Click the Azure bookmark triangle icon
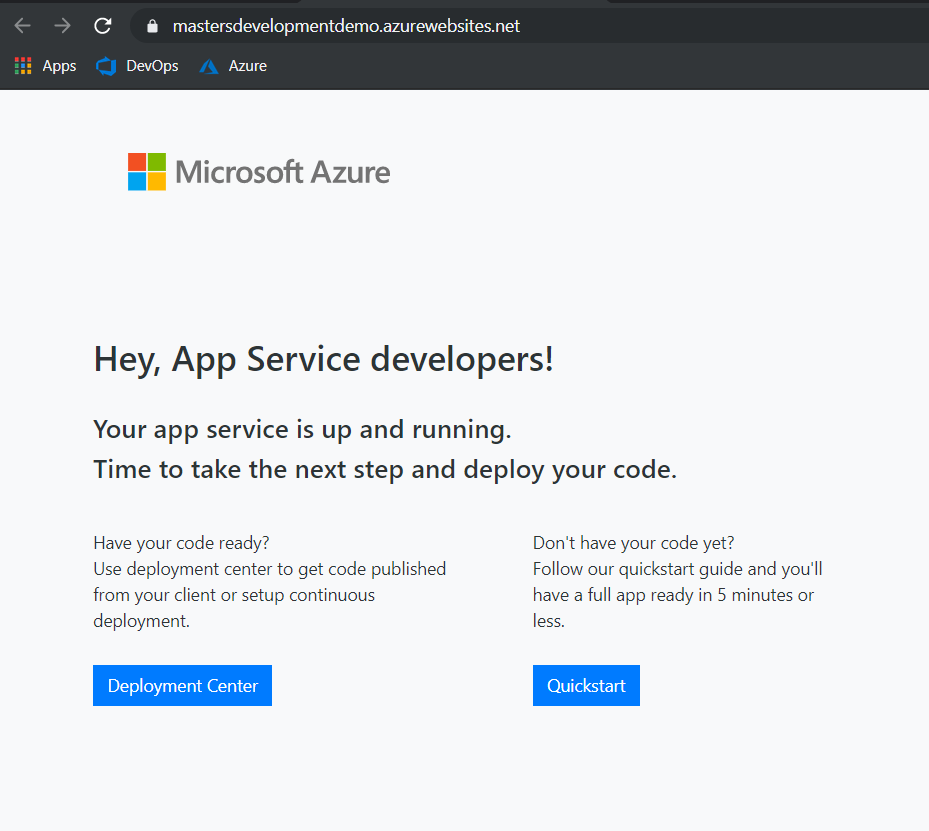The width and height of the screenshot is (929, 831). 209,67
